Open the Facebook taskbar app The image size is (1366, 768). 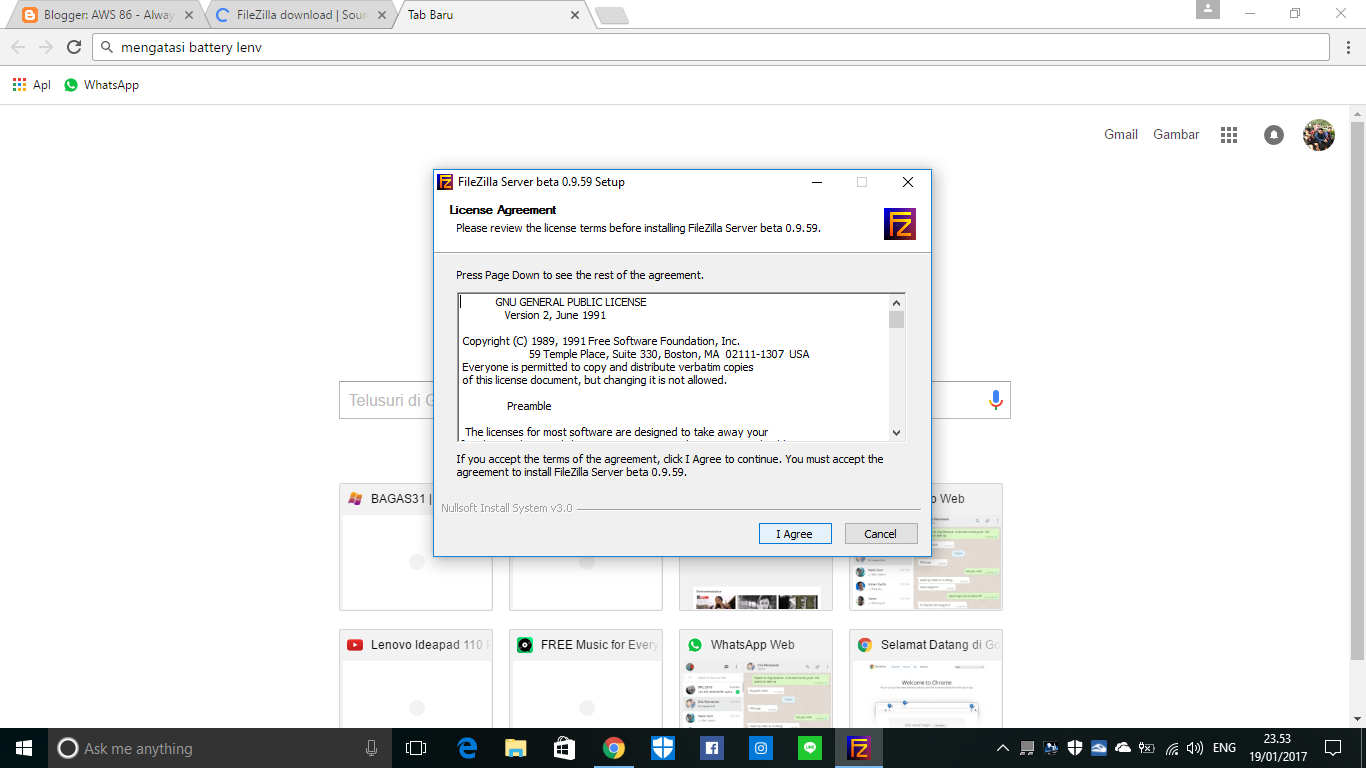click(x=712, y=748)
